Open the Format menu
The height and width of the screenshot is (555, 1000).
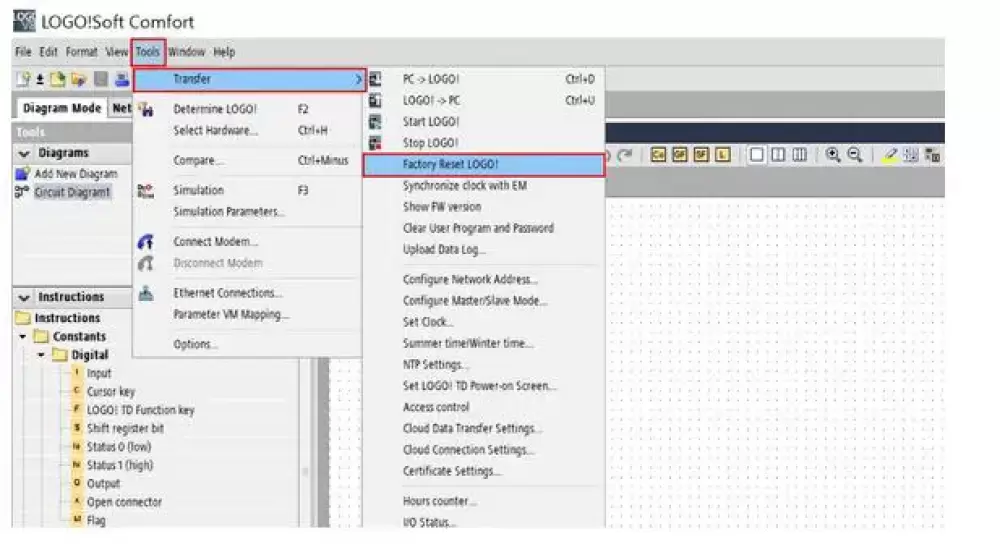click(x=82, y=52)
